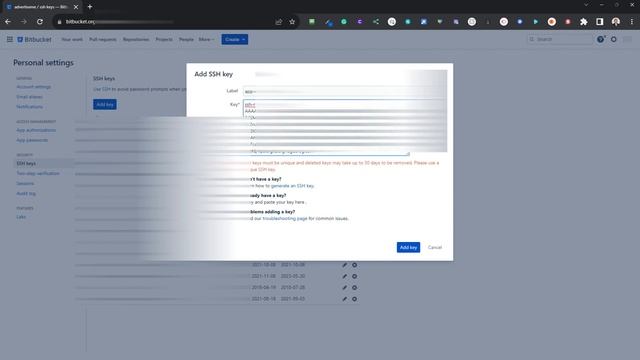The height and width of the screenshot is (360, 640).
Task: Click Add key button in the dialog
Action: (x=408, y=247)
